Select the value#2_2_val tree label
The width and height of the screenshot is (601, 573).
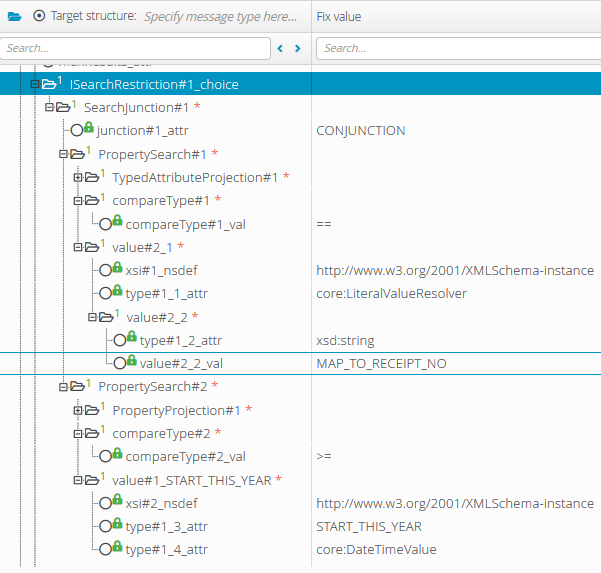click(x=181, y=363)
